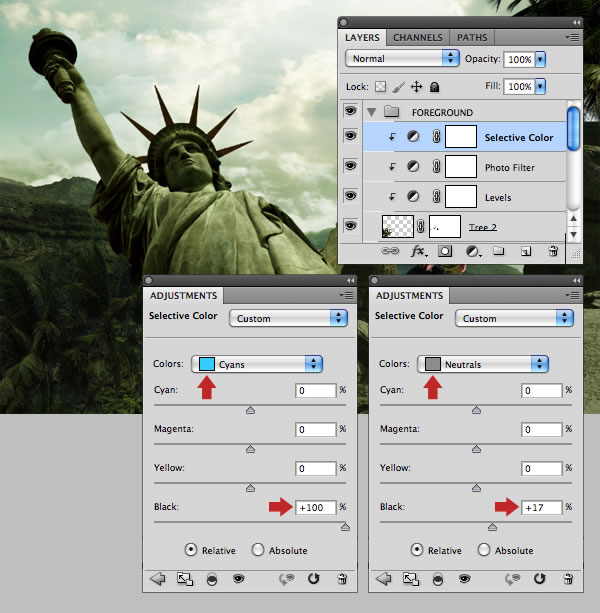Layers panel scroll down arrow
This screenshot has width=600, height=613.
pos(573,235)
